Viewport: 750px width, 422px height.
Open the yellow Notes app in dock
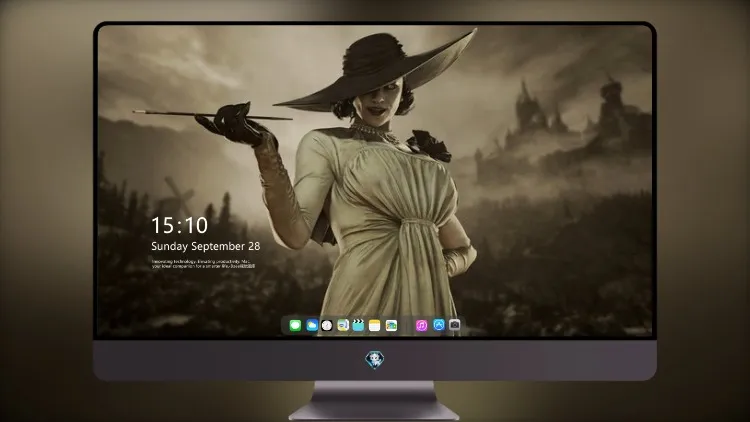click(x=375, y=325)
